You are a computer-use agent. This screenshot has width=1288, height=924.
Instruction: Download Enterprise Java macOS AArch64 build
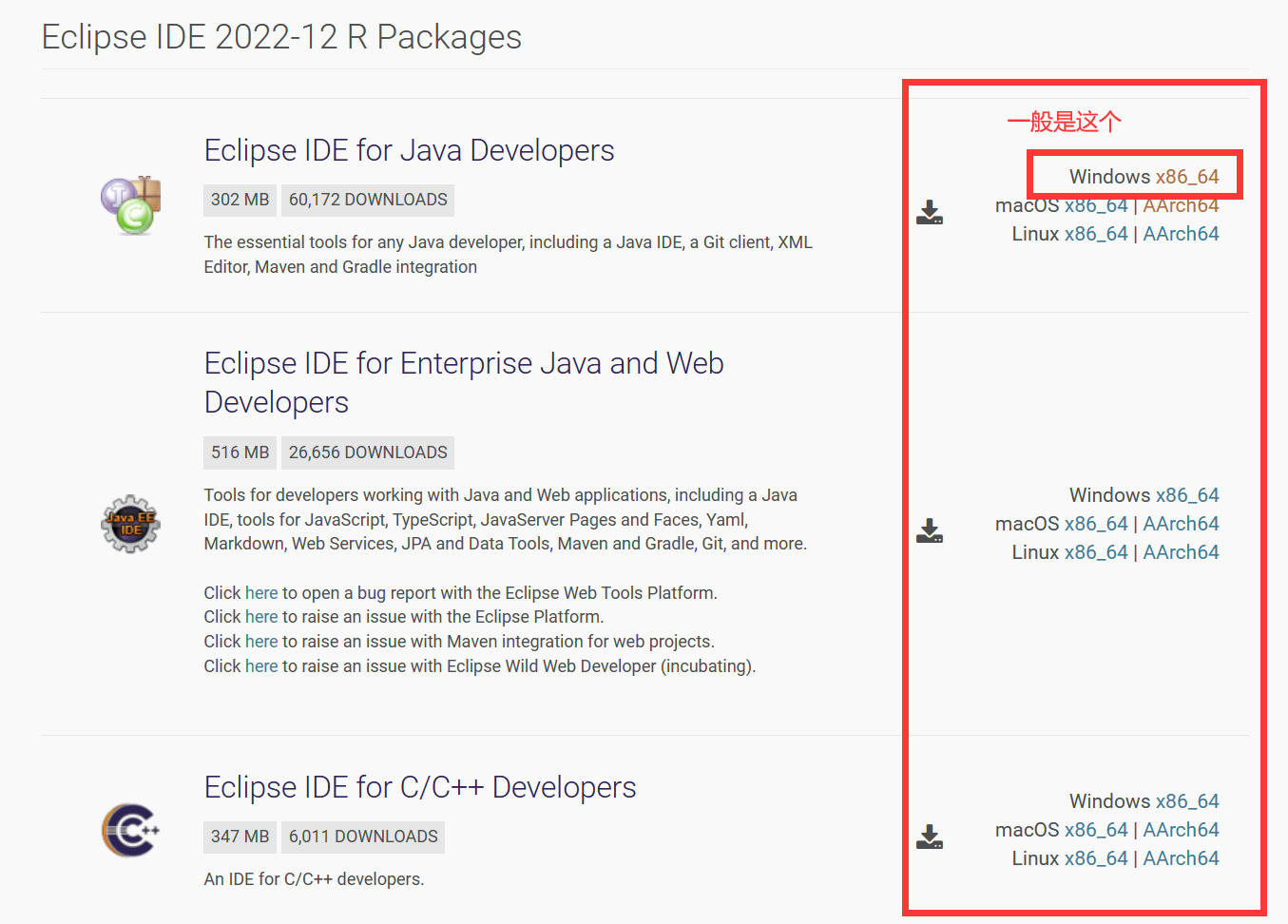tap(1181, 524)
